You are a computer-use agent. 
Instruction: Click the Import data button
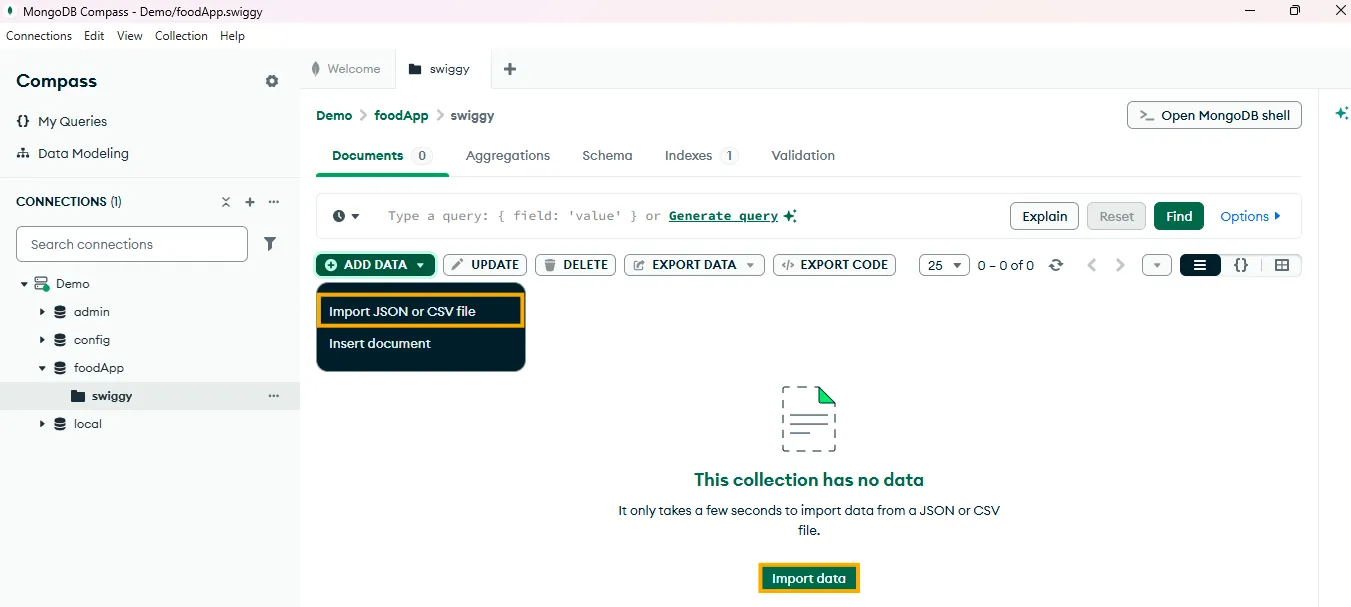809,578
